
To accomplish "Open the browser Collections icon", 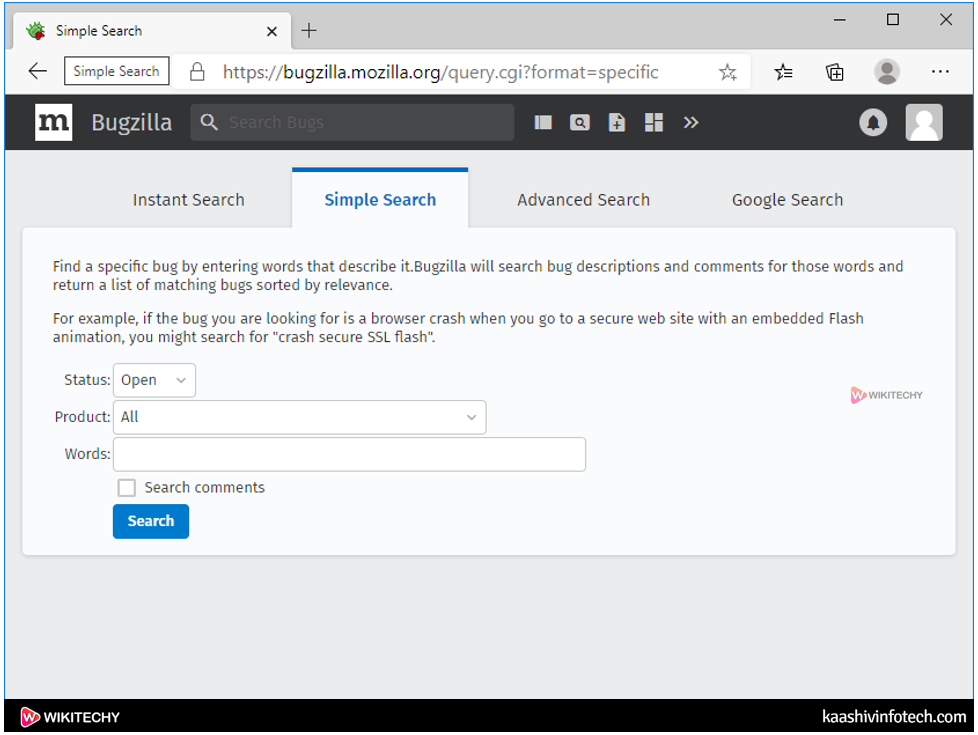I will (834, 72).
